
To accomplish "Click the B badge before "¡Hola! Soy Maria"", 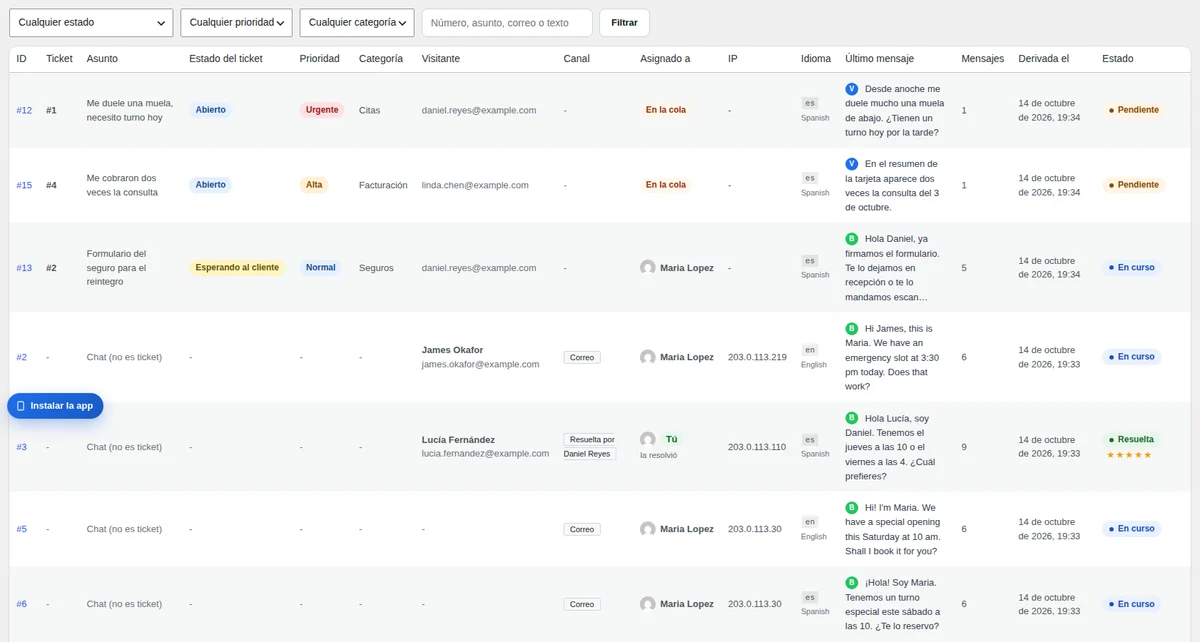I will [x=852, y=582].
